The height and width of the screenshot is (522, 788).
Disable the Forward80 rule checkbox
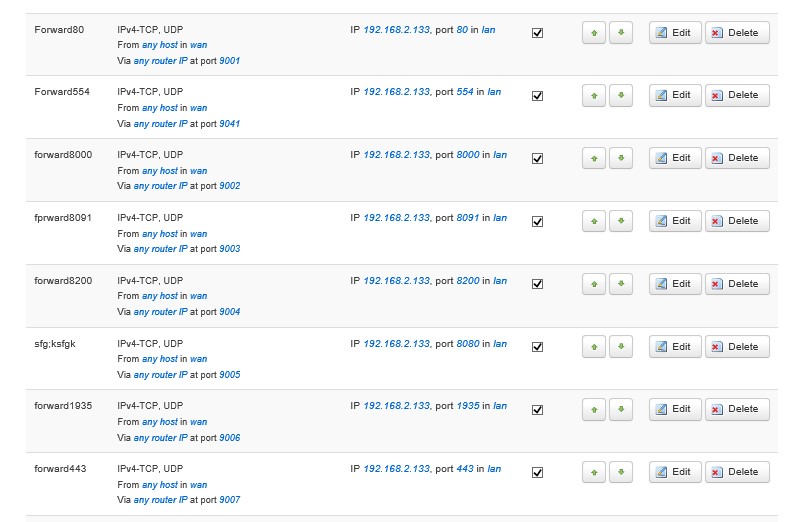point(537,33)
